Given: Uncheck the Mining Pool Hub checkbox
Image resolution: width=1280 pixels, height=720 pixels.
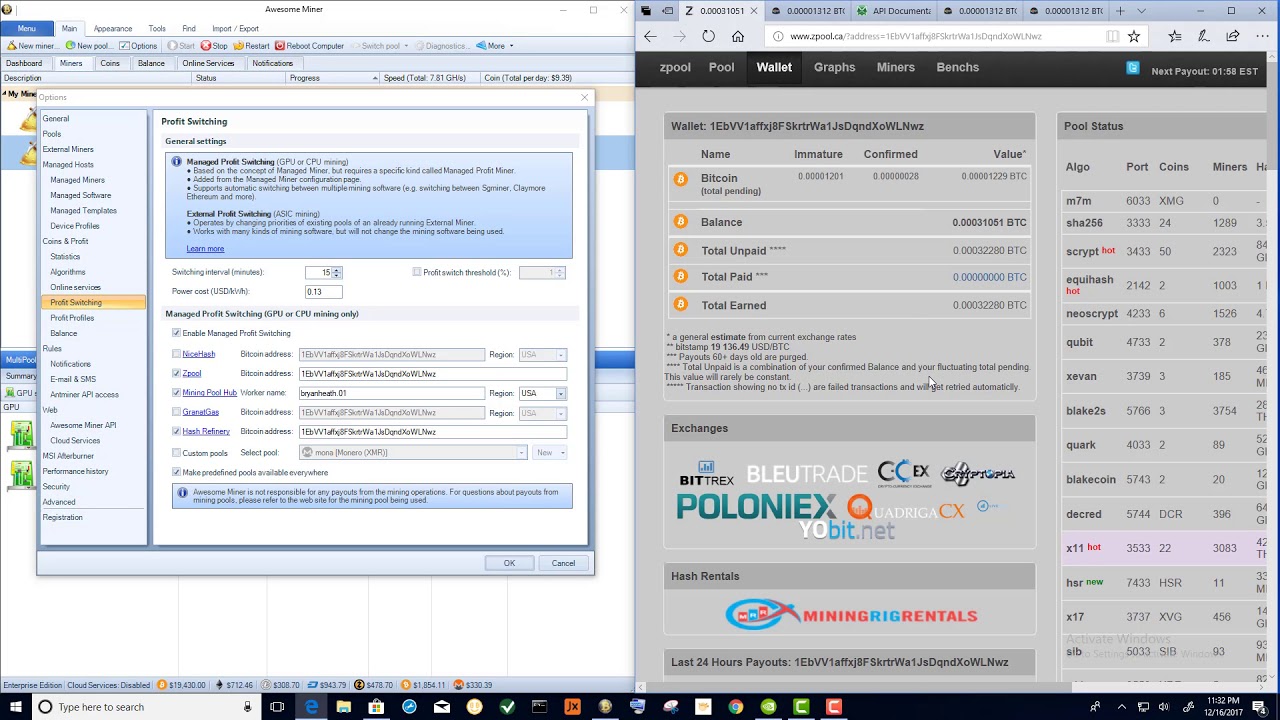Looking at the screenshot, I should click(177, 393).
